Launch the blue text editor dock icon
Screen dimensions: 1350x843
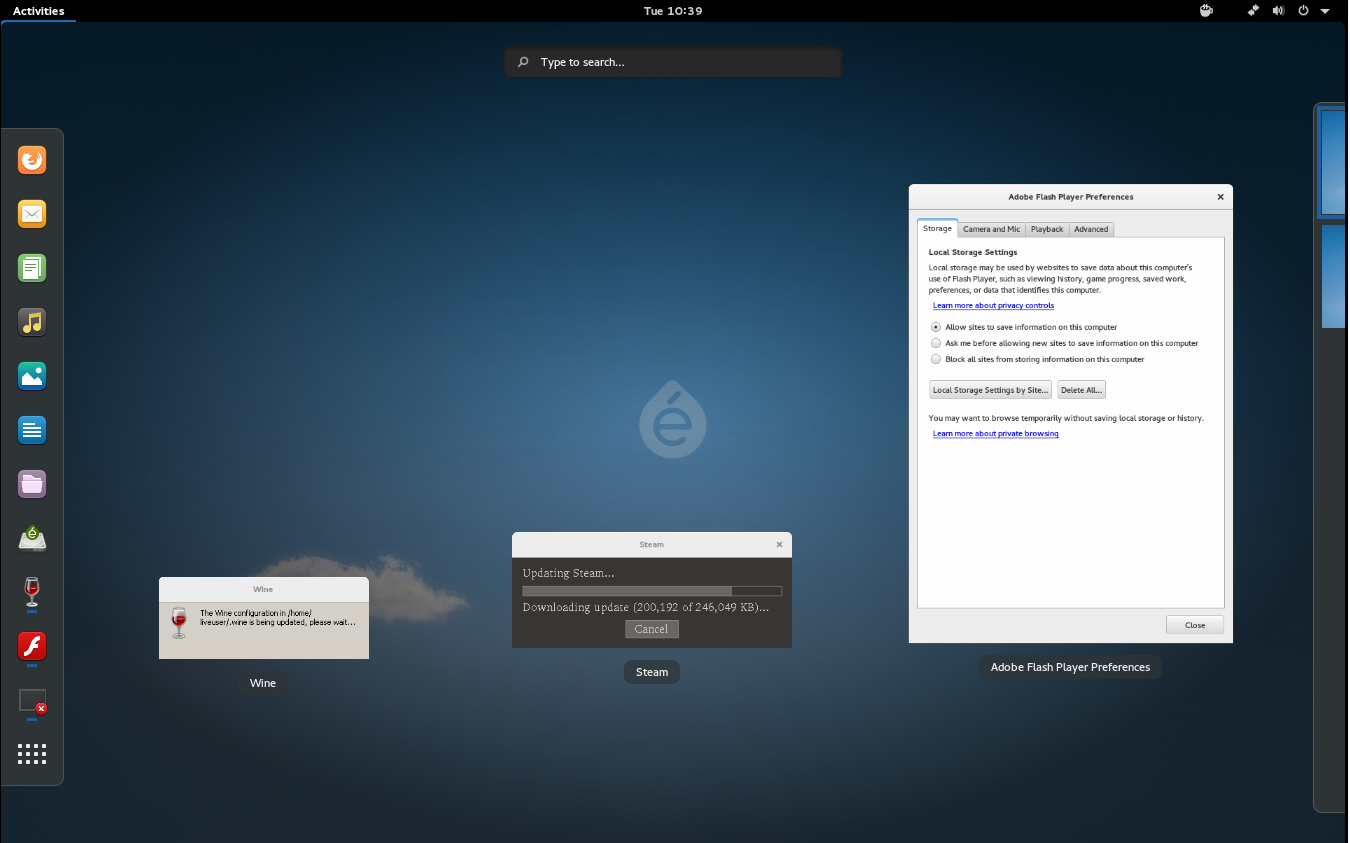32,430
